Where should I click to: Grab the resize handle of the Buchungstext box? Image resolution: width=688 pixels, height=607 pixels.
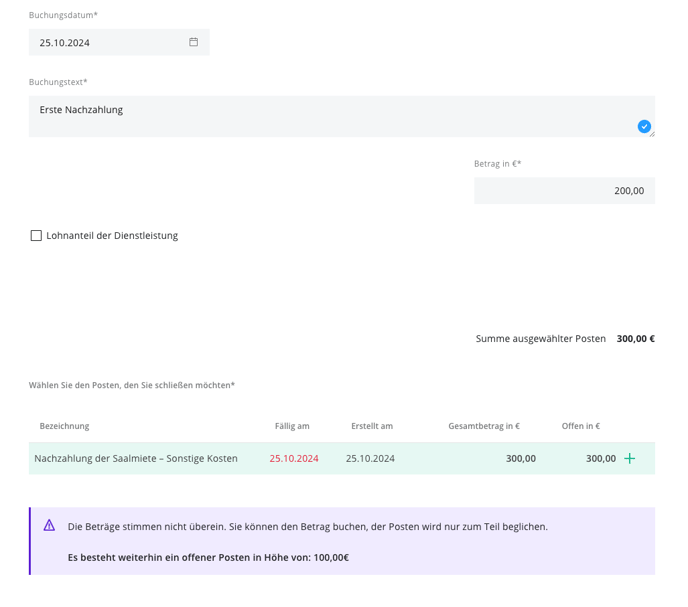click(652, 134)
